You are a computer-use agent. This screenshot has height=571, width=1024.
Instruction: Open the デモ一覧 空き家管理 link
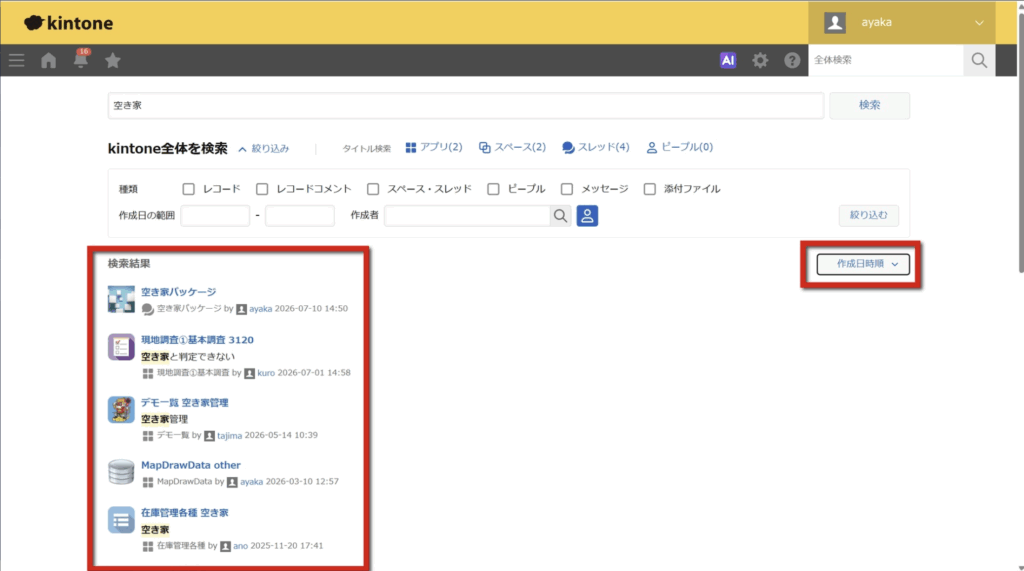185,402
